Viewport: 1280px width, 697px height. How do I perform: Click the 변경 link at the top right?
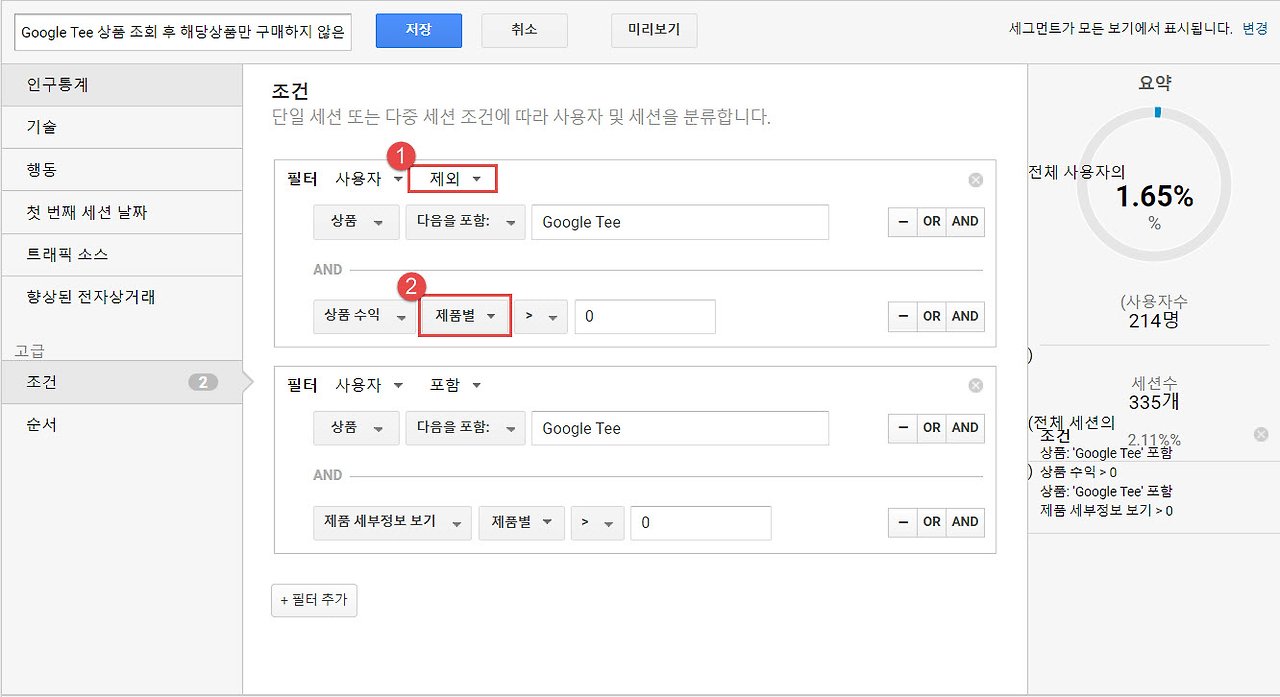click(1255, 29)
